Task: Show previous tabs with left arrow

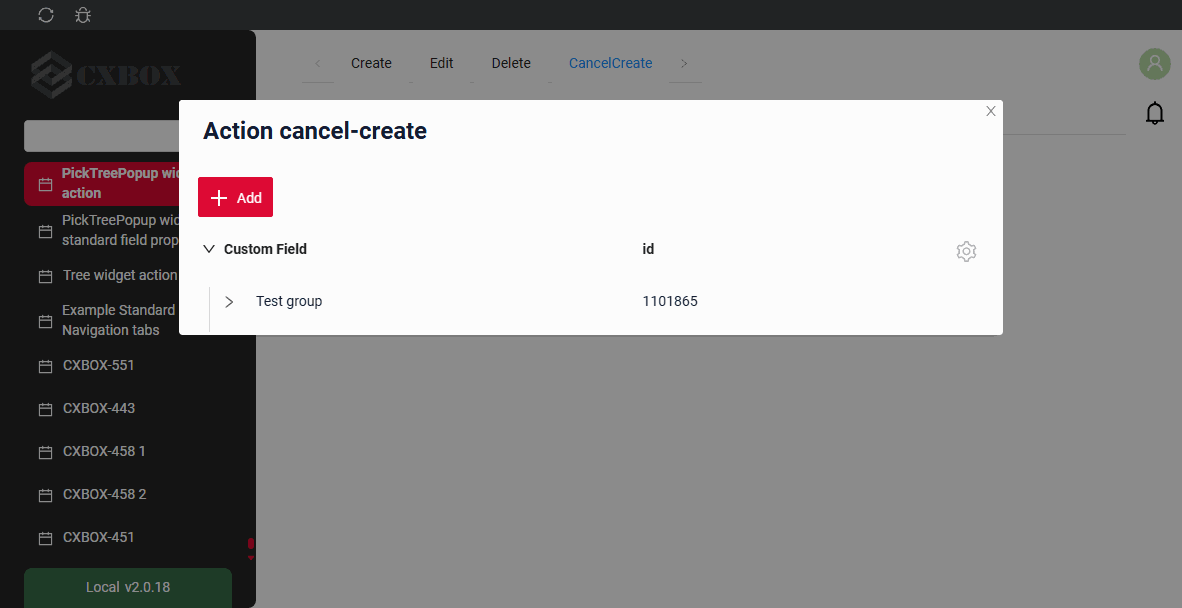Action: click(317, 63)
